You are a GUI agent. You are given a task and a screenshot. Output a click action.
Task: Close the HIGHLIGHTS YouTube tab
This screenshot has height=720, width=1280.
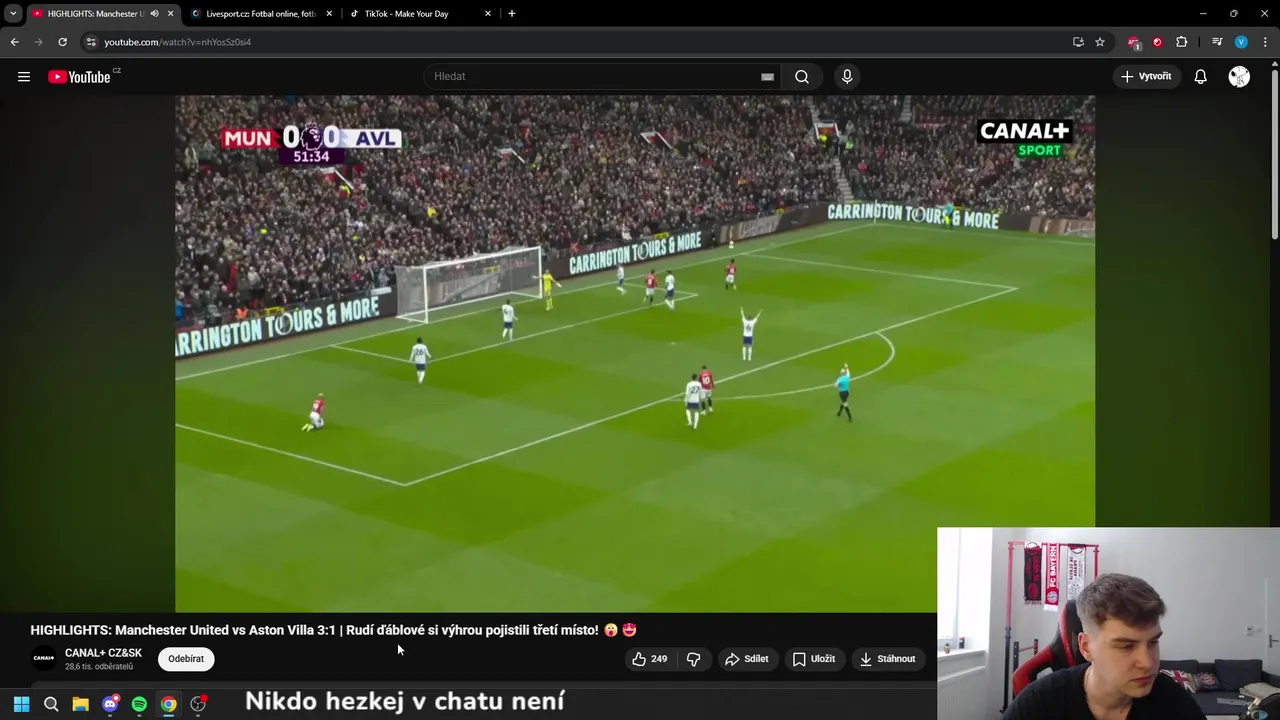pos(170,13)
